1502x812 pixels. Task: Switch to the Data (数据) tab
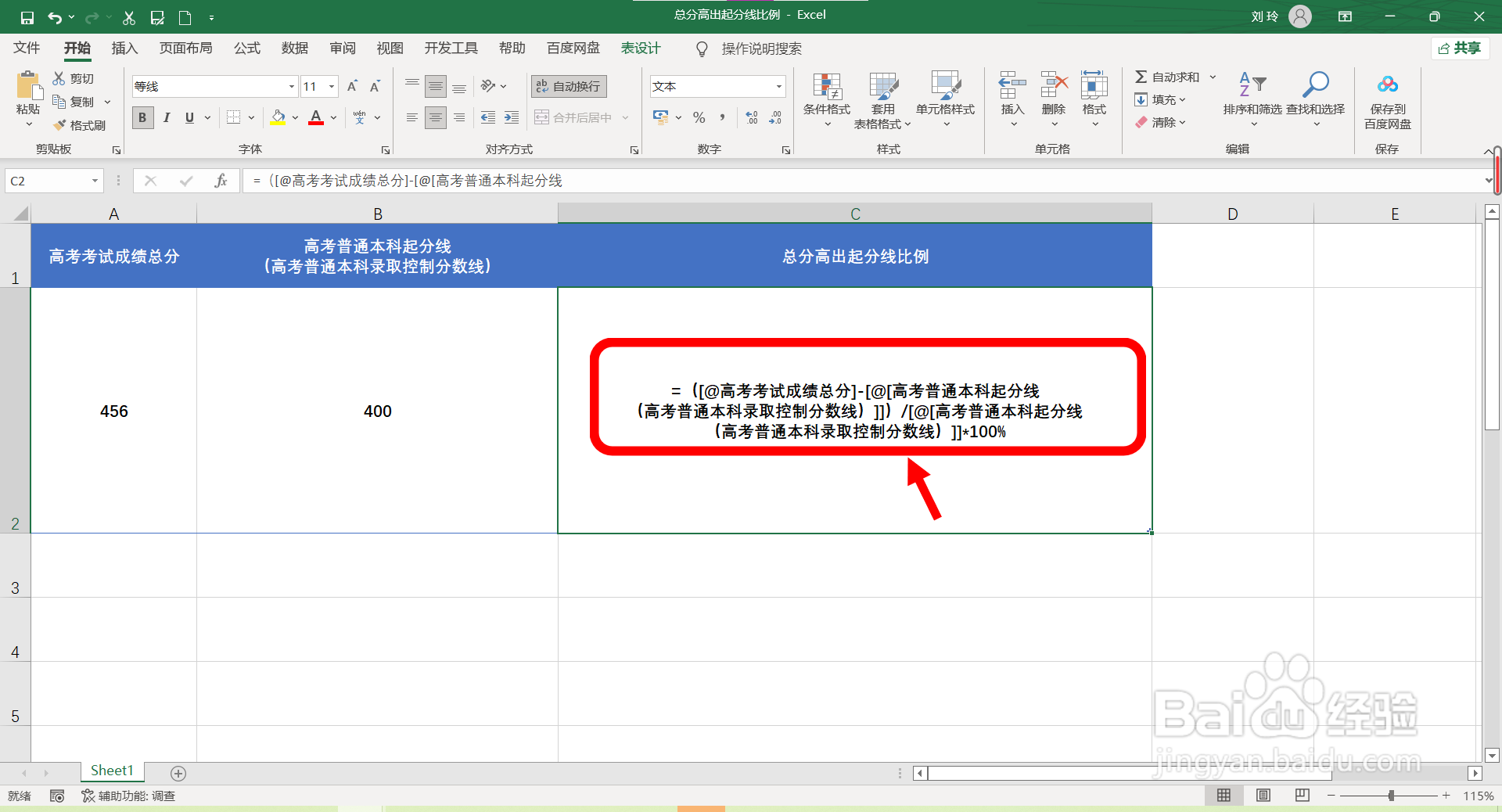coord(295,48)
